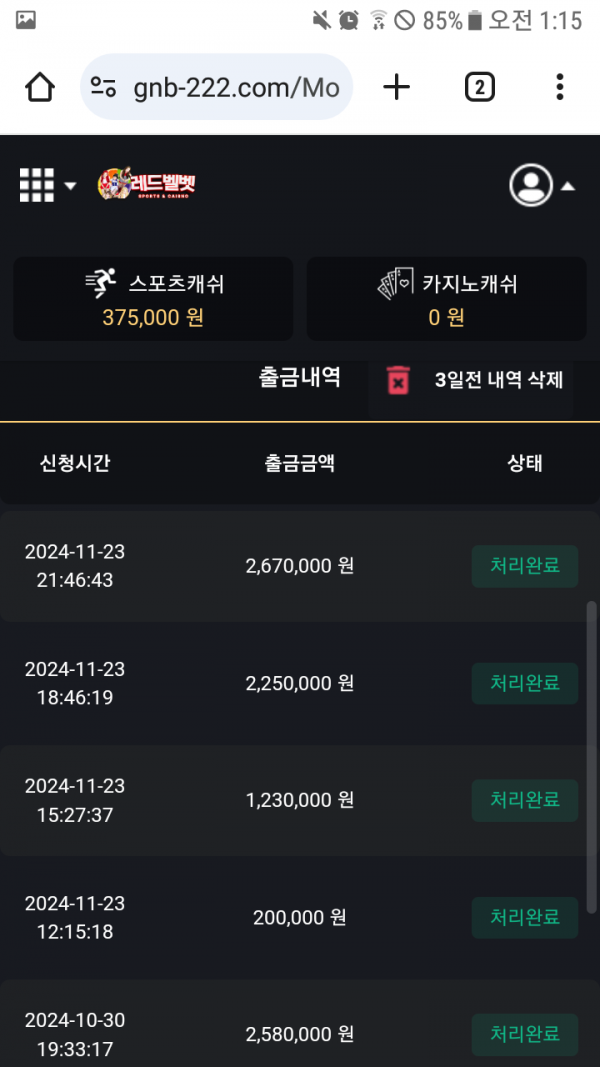The image size is (600, 1067).
Task: Open the user profile icon
Action: click(x=531, y=185)
